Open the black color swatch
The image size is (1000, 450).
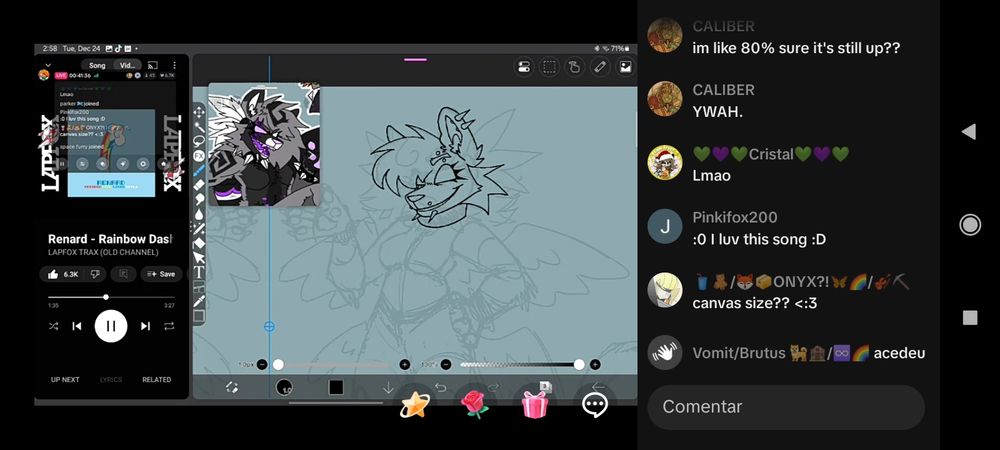point(336,387)
